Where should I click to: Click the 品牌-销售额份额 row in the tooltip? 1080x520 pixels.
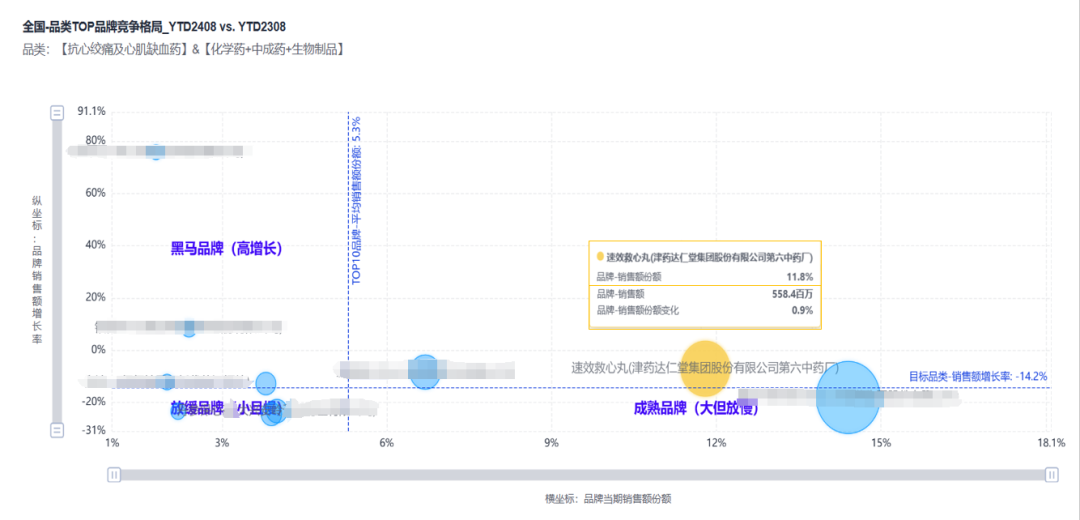[x=704, y=276]
